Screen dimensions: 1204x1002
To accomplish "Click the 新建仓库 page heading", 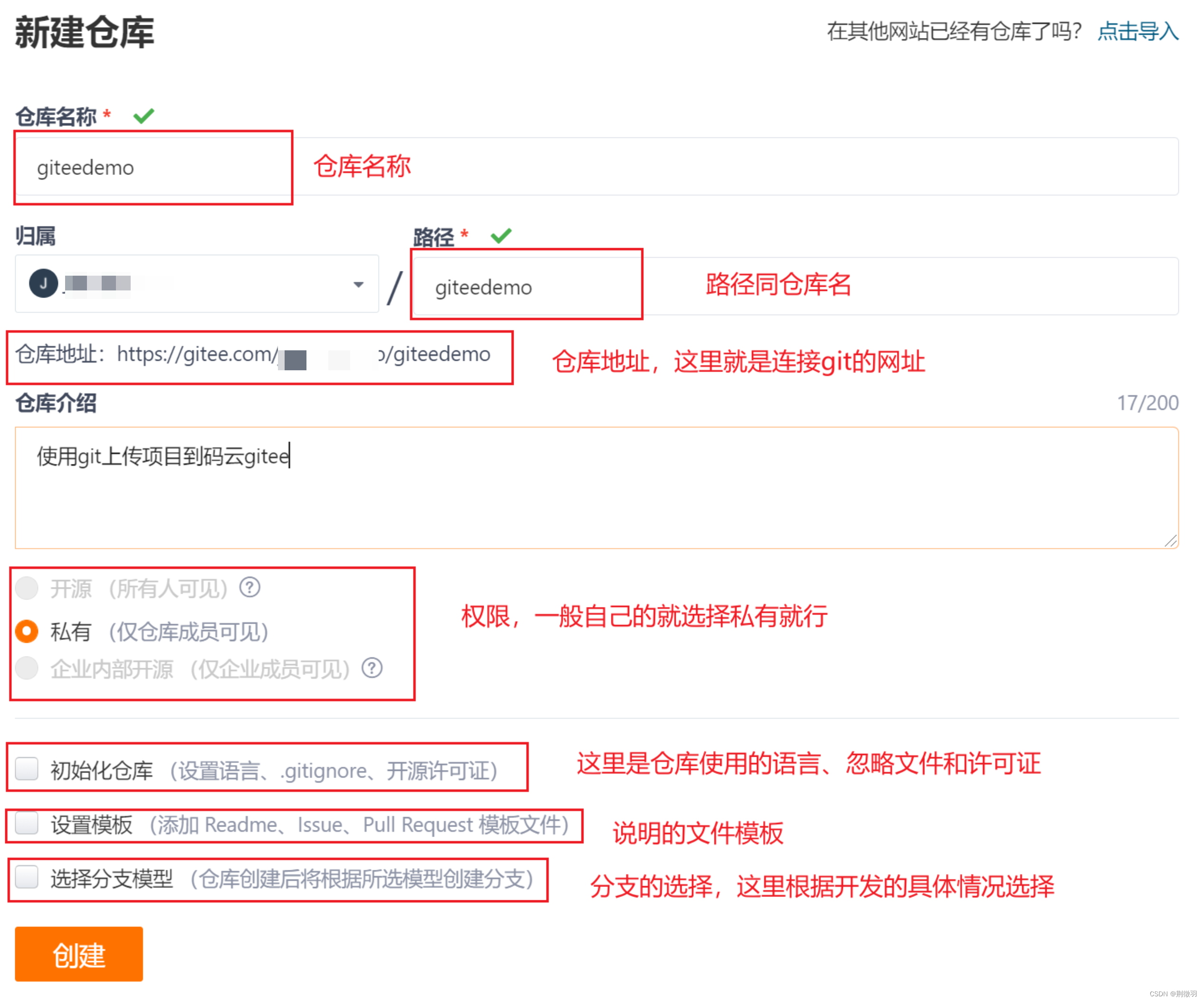I will 85,32.
